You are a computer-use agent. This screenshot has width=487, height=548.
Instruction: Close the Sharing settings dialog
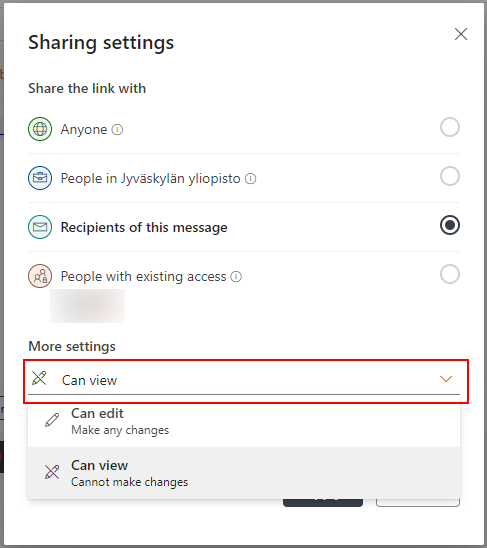[x=461, y=34]
